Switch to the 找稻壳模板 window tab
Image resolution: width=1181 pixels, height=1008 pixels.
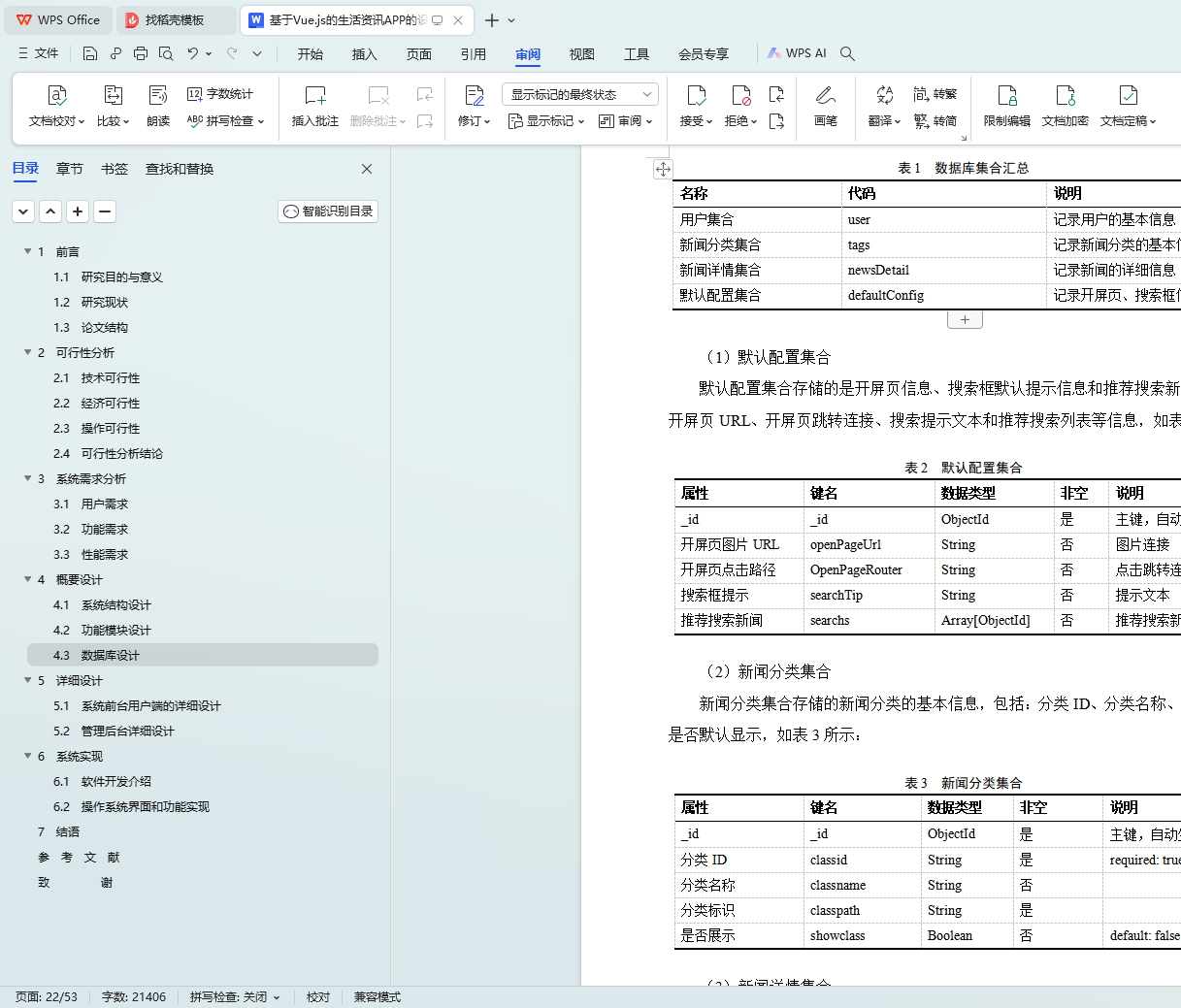[x=176, y=19]
